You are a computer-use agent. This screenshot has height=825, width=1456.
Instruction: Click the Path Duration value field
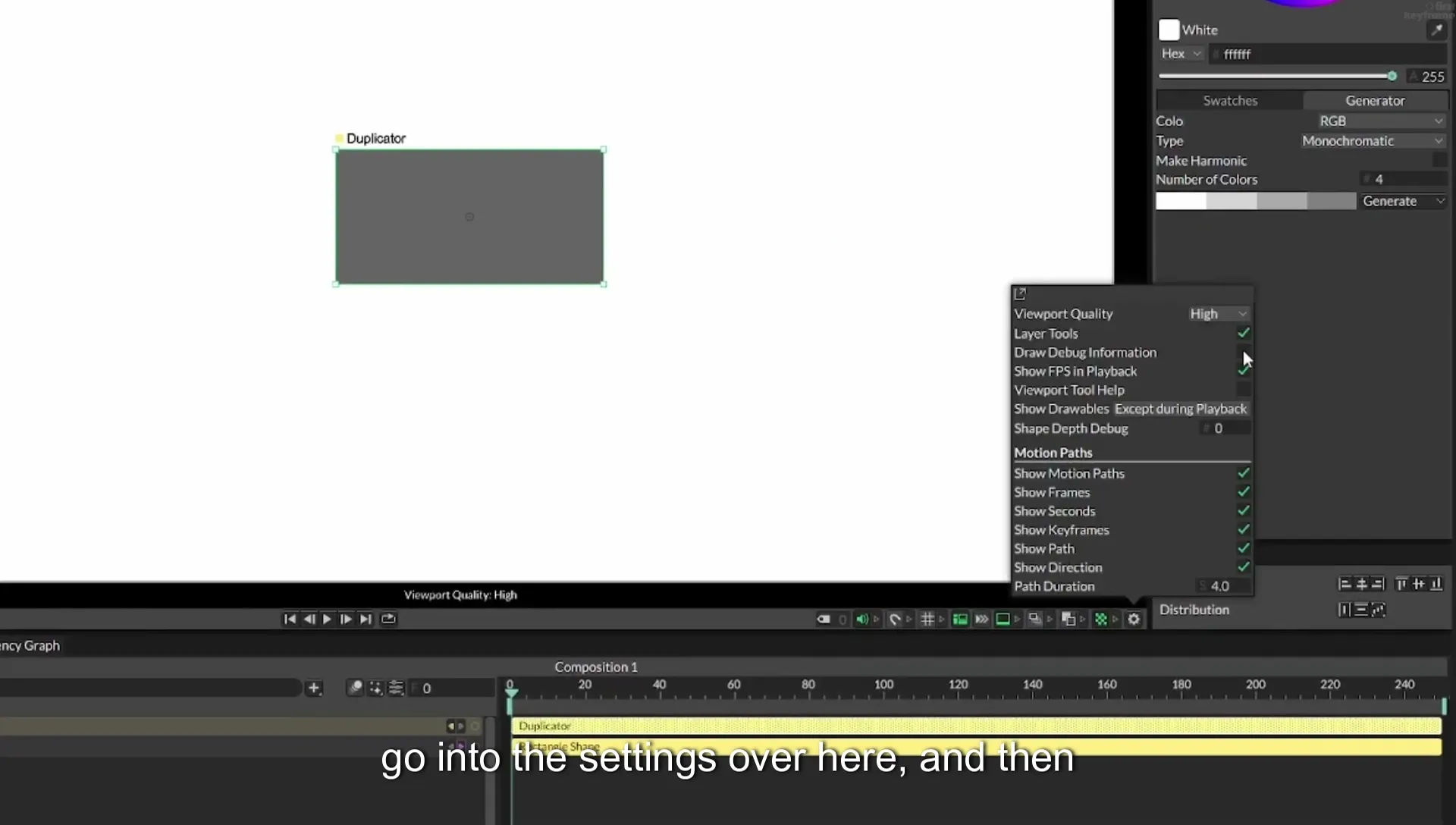point(1224,586)
